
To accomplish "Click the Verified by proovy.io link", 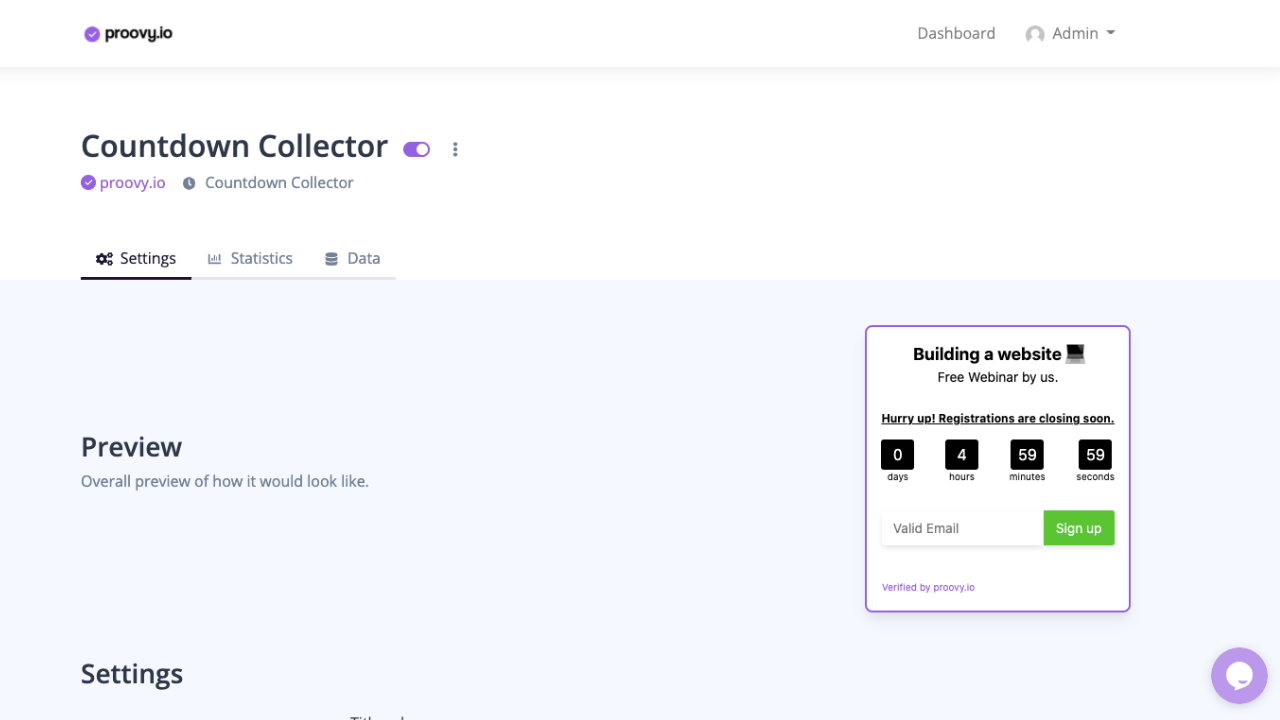I will (x=928, y=587).
